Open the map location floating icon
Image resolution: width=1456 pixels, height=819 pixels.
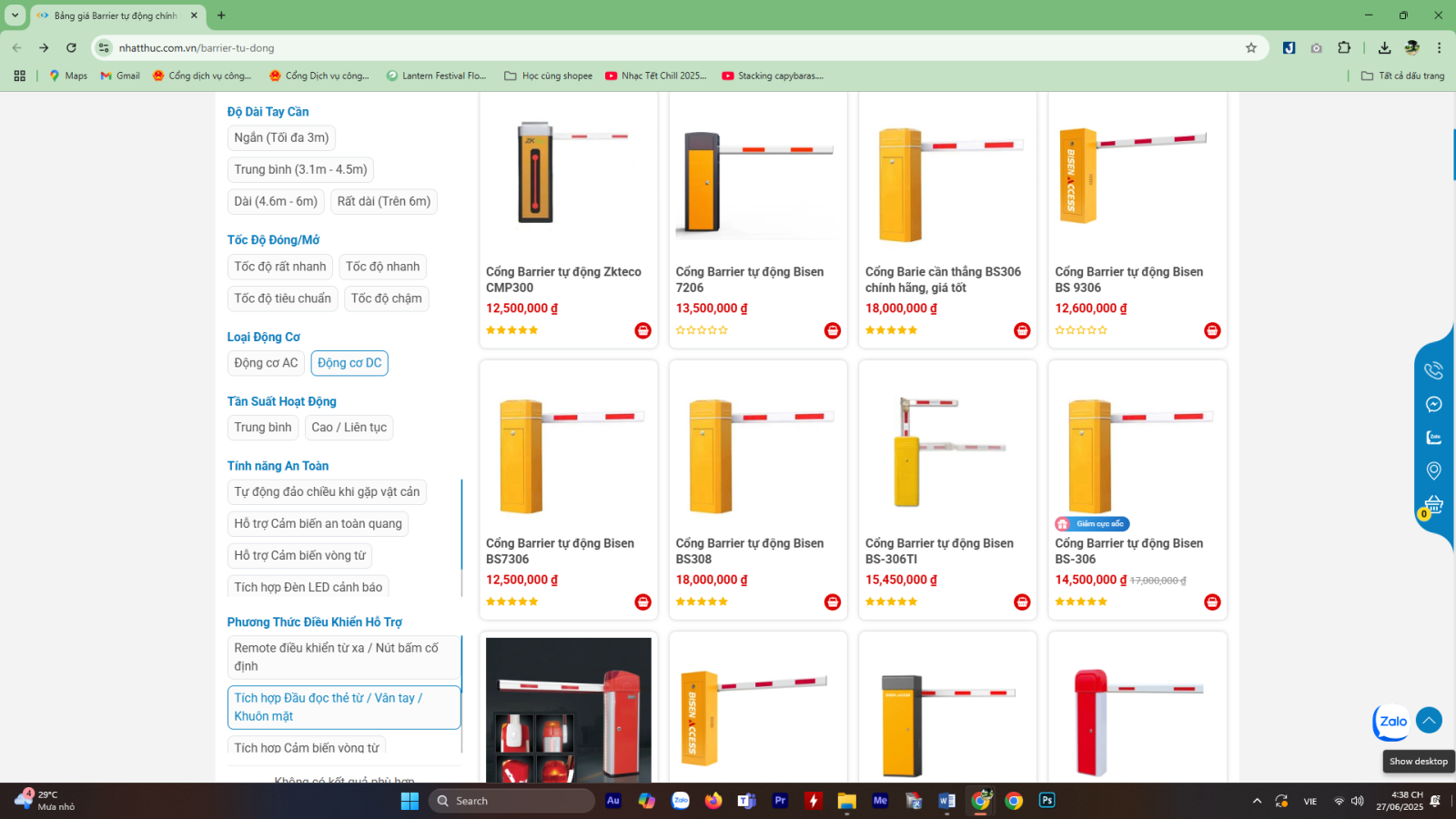[1433, 470]
